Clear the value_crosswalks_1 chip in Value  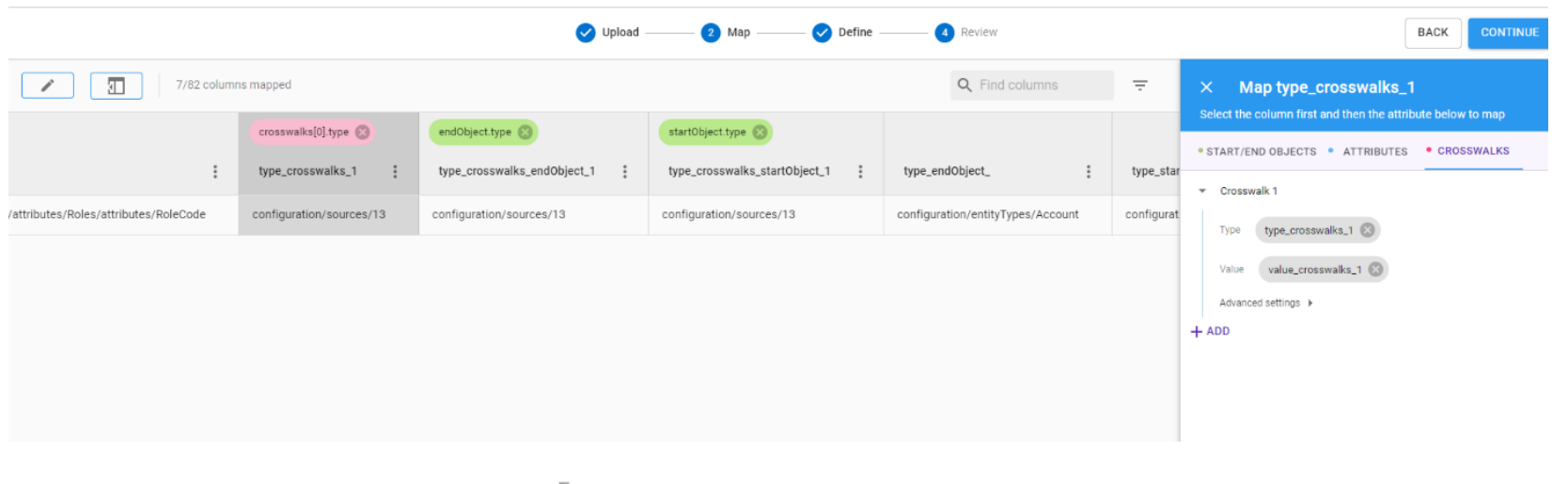coord(1376,270)
